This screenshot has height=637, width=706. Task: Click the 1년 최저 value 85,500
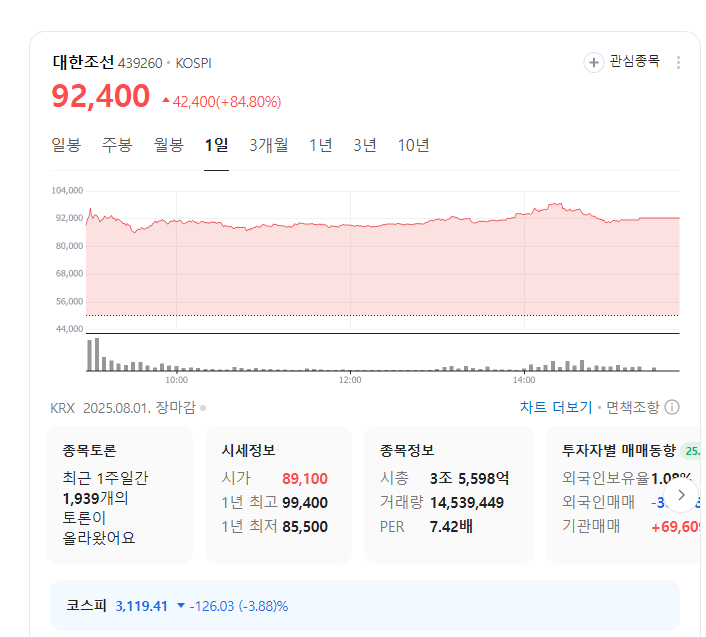click(x=305, y=526)
